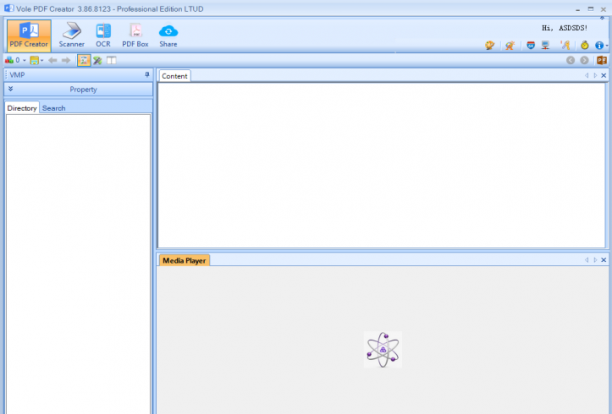
Task: Click Media Player tabs left arrow
Action: pos(587,260)
